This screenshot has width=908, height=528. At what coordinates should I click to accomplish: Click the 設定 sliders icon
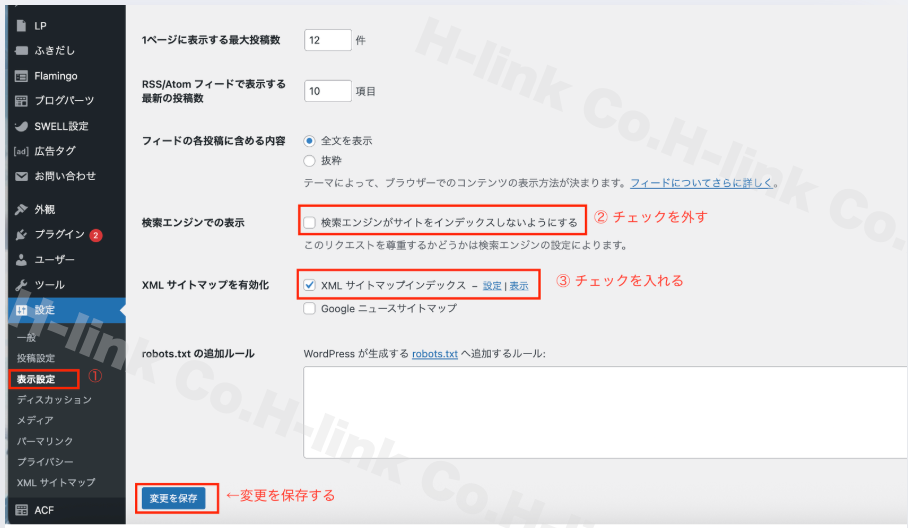point(21,310)
